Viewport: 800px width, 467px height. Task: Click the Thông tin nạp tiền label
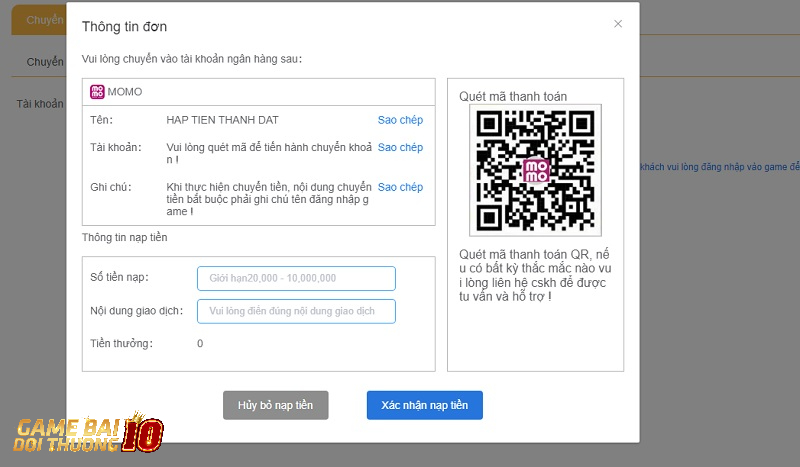[124, 237]
